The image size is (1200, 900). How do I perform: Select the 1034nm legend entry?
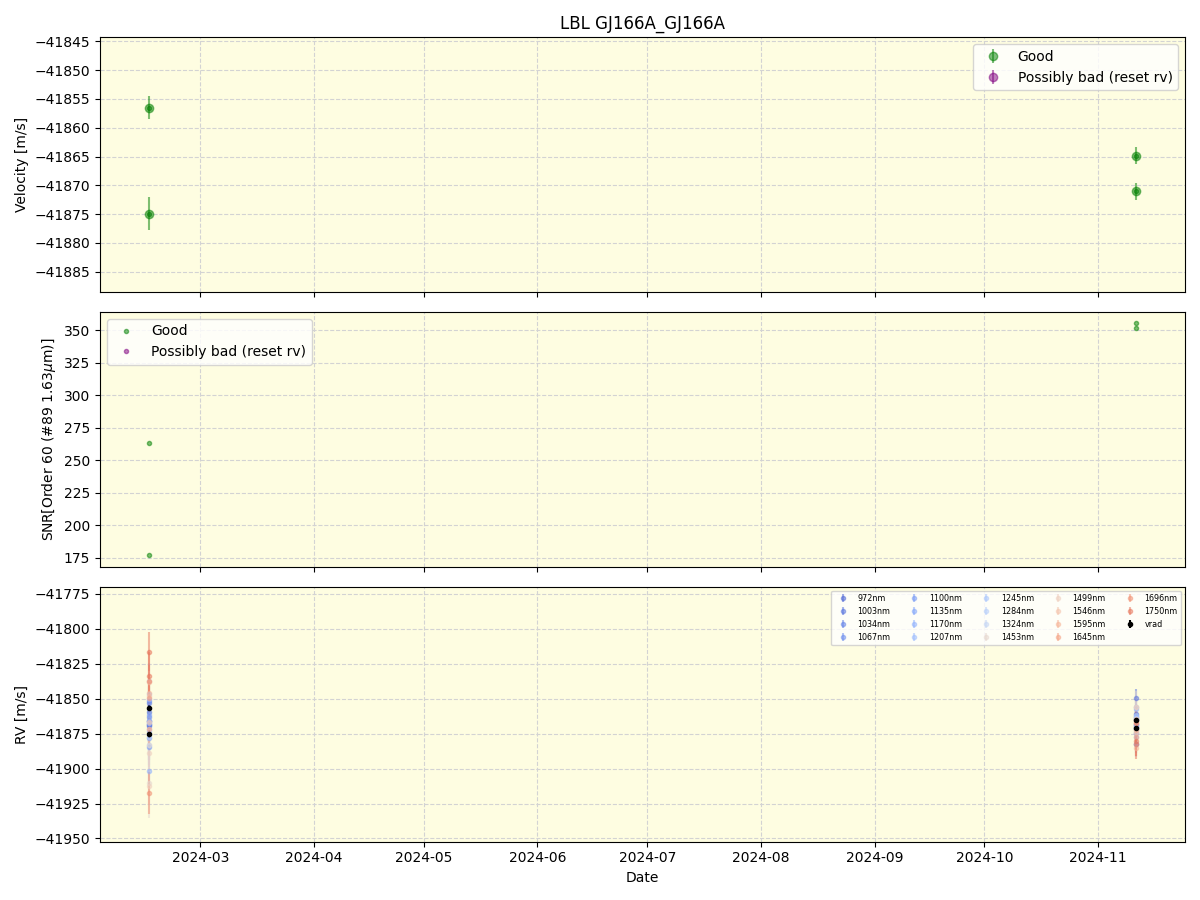tap(863, 624)
